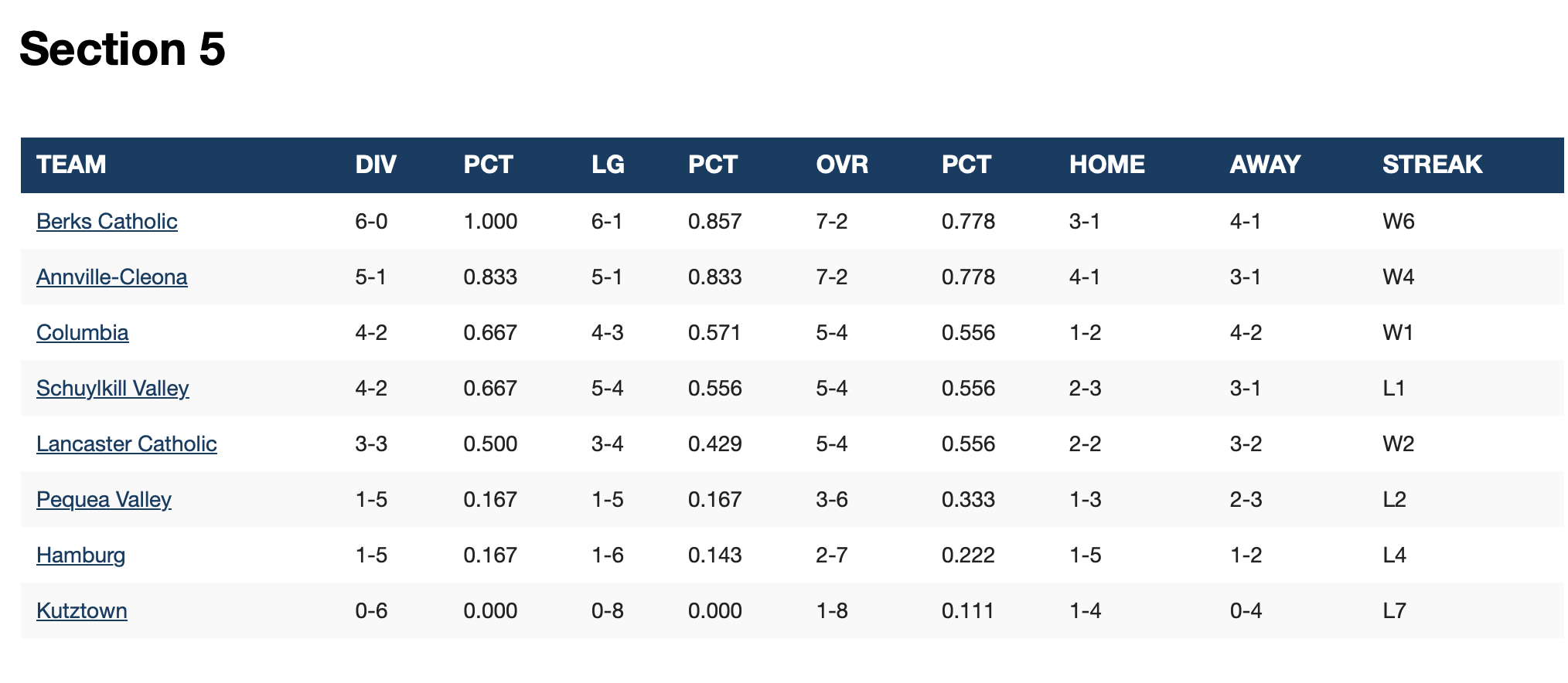The height and width of the screenshot is (683, 1568).
Task: Open the Berks Catholic team link
Action: pos(107,222)
